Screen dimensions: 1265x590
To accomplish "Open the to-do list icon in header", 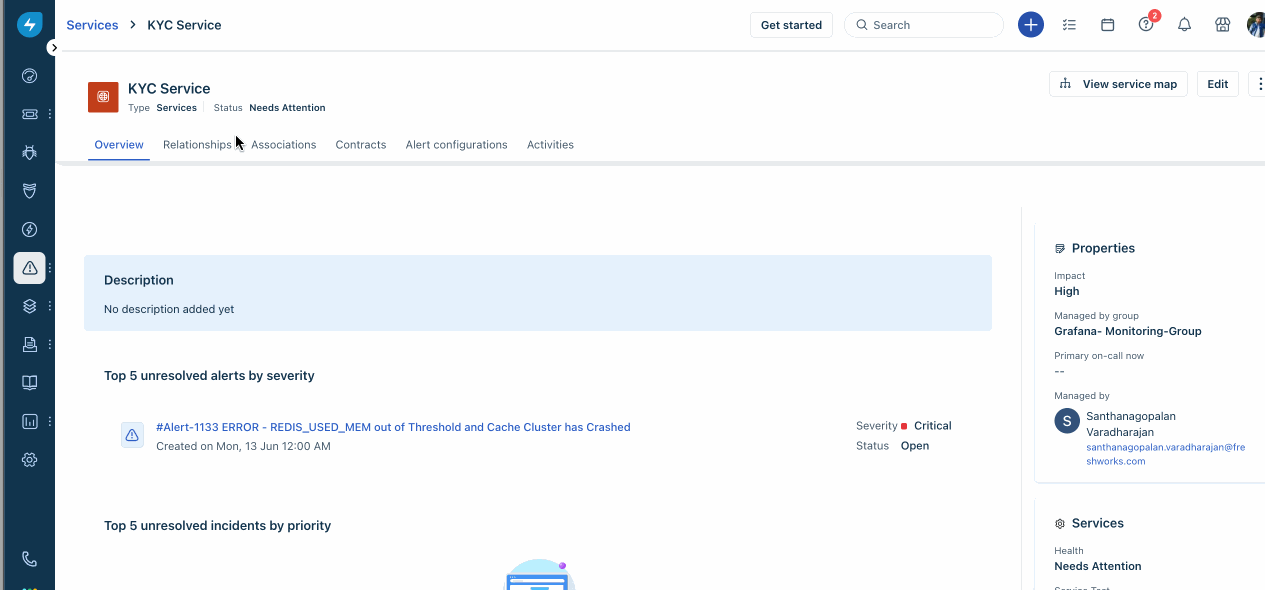I will pos(1069,24).
